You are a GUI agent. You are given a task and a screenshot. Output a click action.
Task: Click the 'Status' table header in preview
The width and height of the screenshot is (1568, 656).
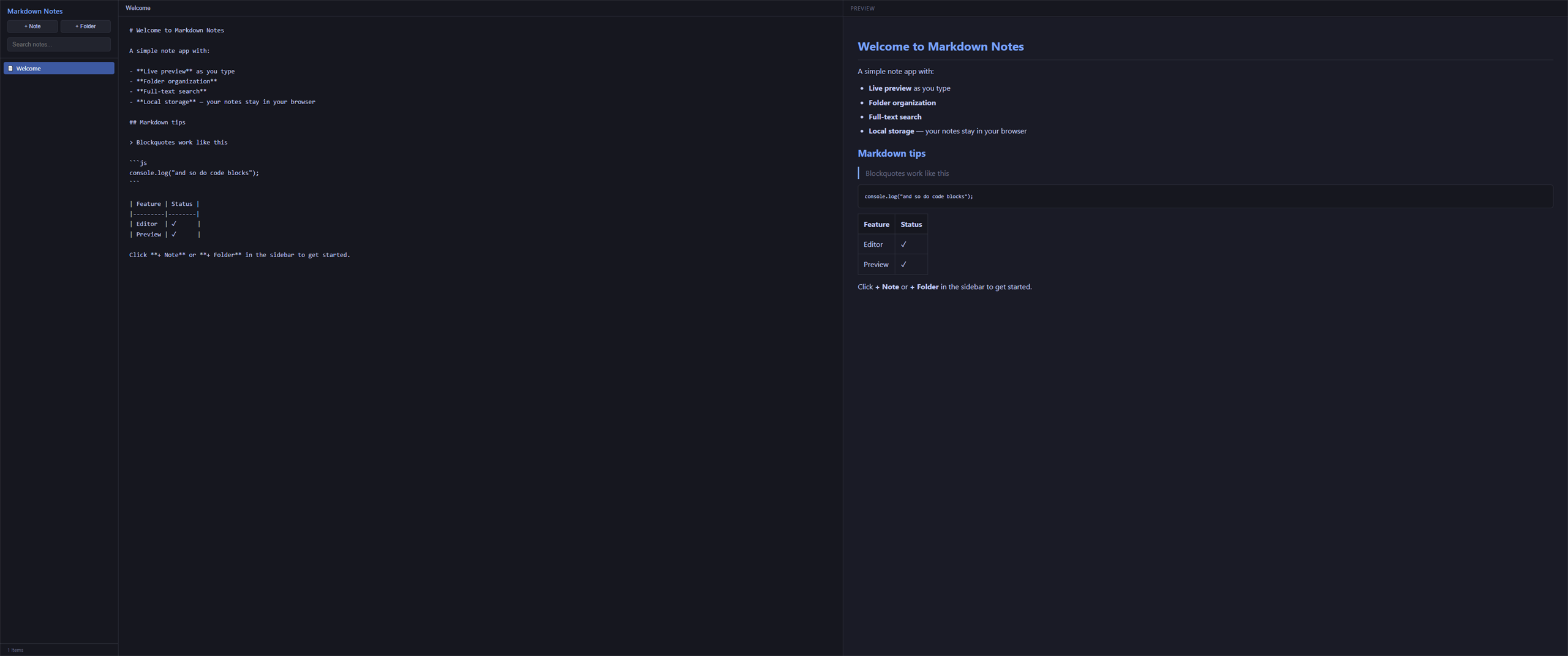(911, 224)
